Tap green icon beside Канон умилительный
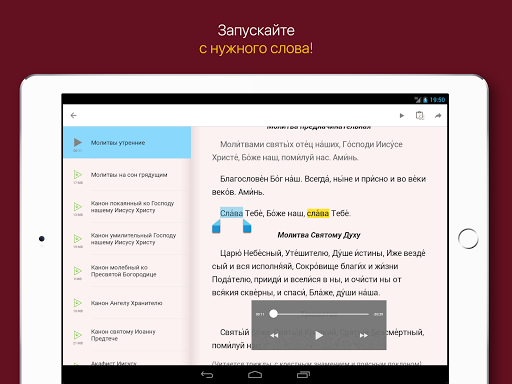 [x=78, y=239]
